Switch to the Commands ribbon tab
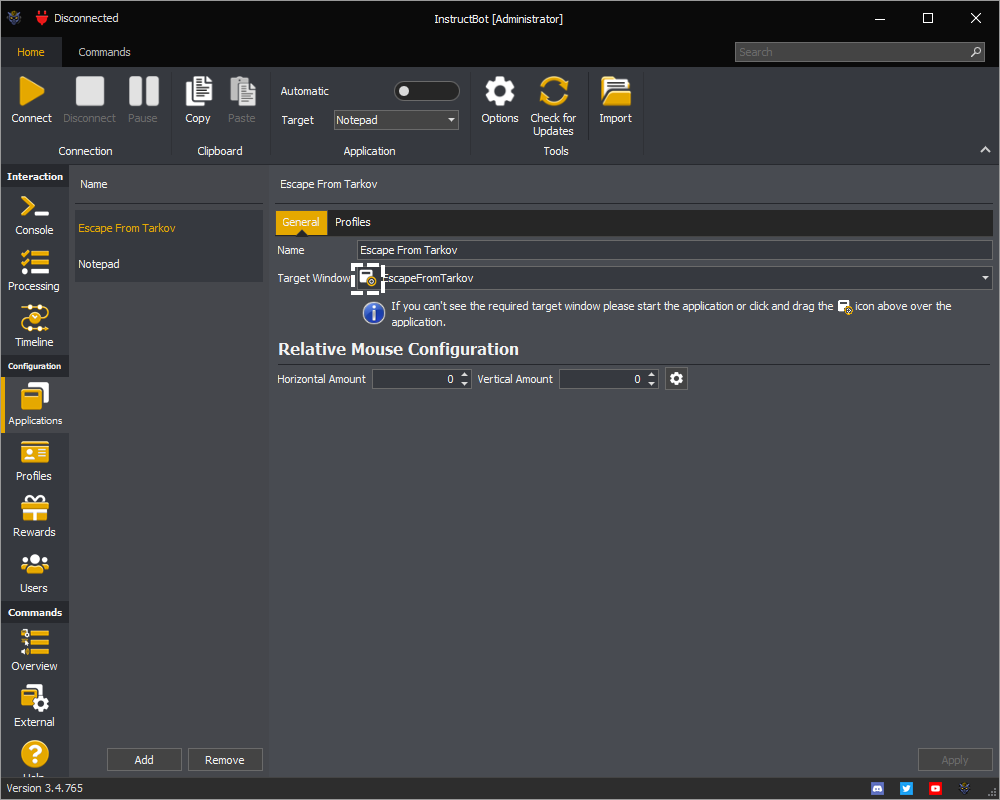This screenshot has width=1000, height=800. point(104,52)
